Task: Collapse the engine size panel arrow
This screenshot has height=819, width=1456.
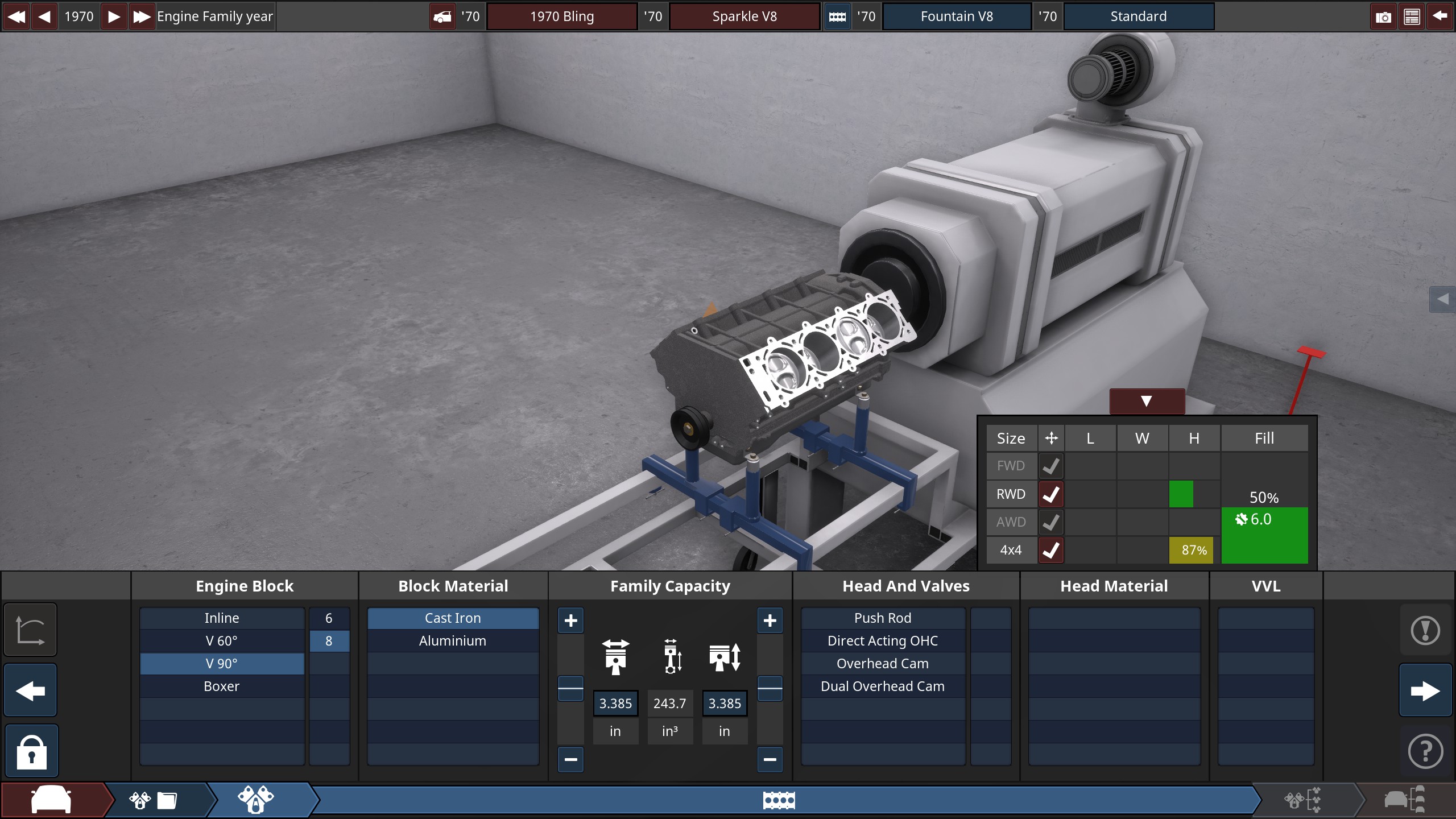Action: [x=1147, y=402]
